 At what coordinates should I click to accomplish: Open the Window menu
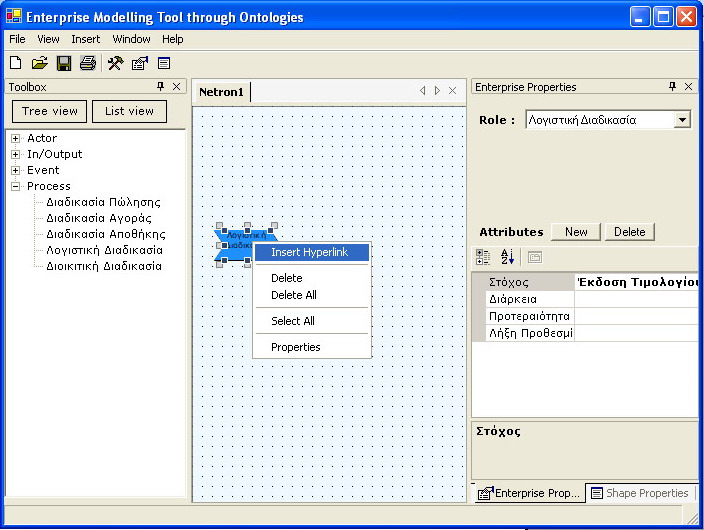pos(131,39)
